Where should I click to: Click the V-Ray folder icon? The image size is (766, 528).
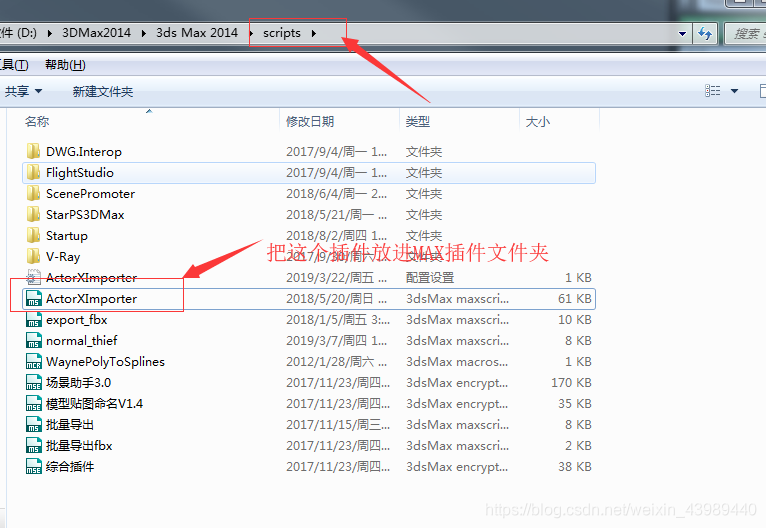click(x=33, y=256)
